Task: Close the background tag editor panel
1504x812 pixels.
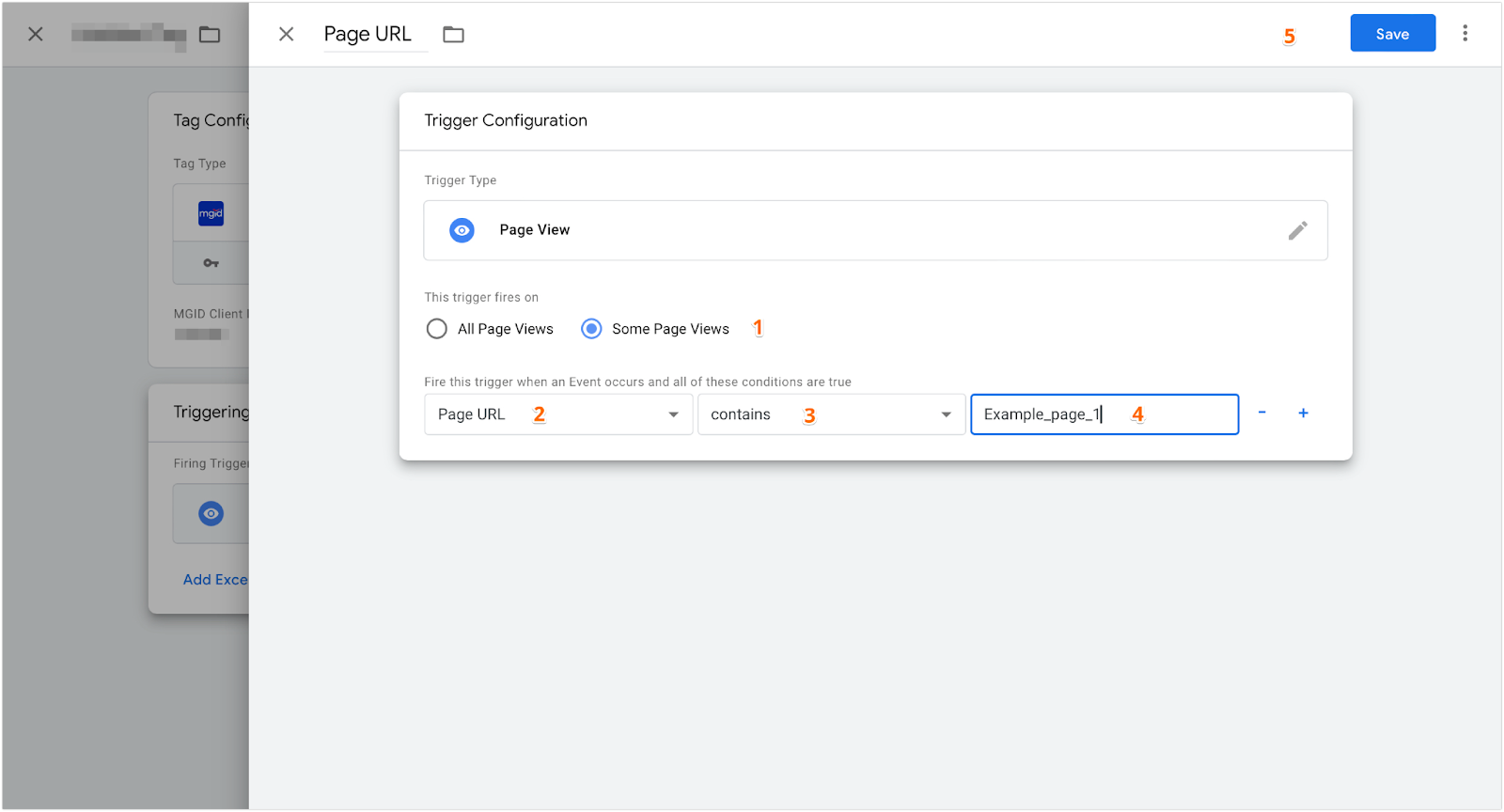Action: [36, 34]
